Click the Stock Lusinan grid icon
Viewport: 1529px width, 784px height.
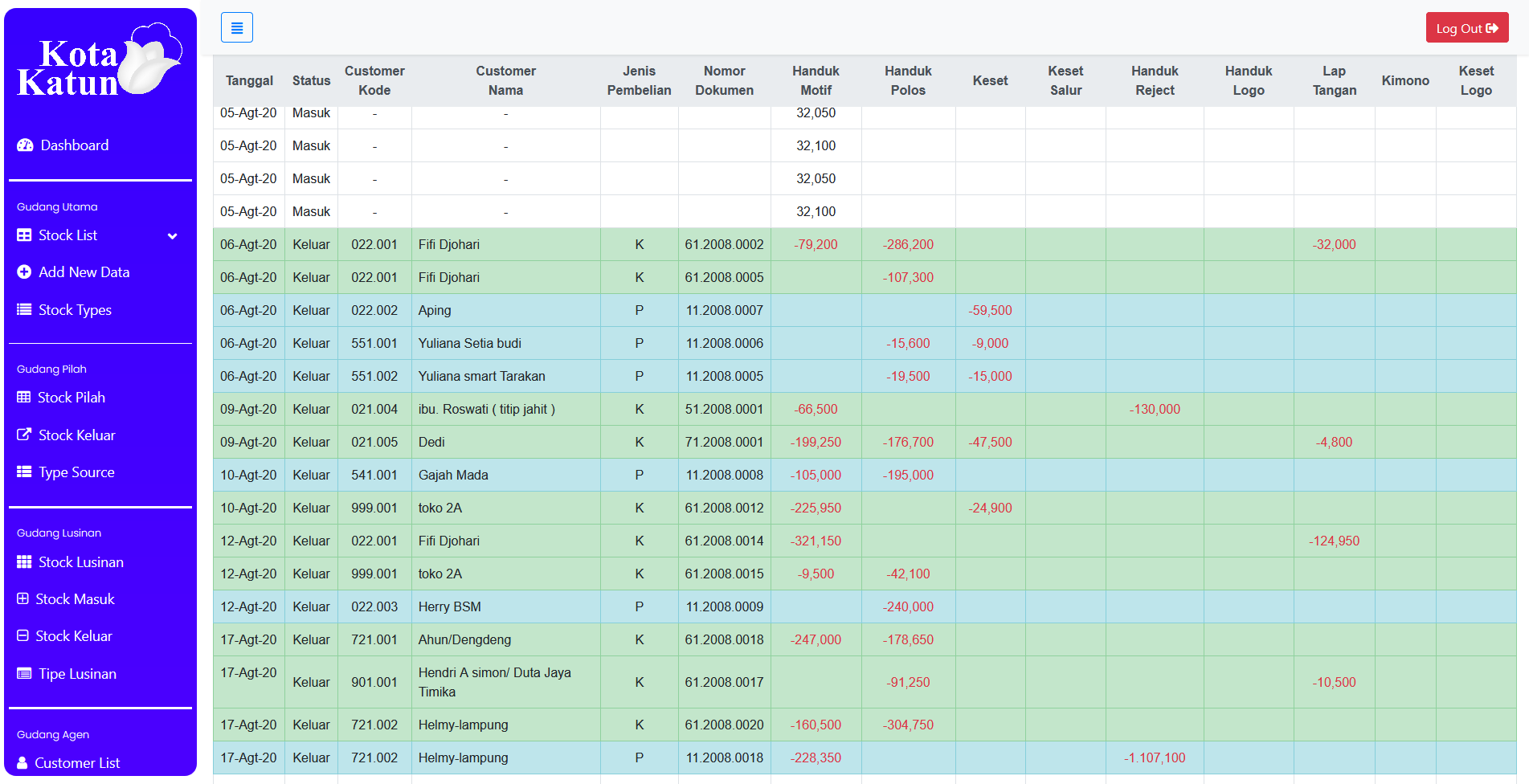[x=24, y=561]
